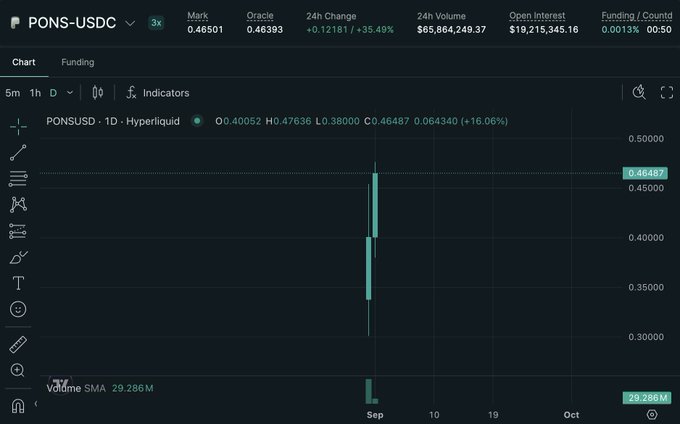The image size is (680, 424).
Task: Select the 1h timeframe
Action: [35, 93]
